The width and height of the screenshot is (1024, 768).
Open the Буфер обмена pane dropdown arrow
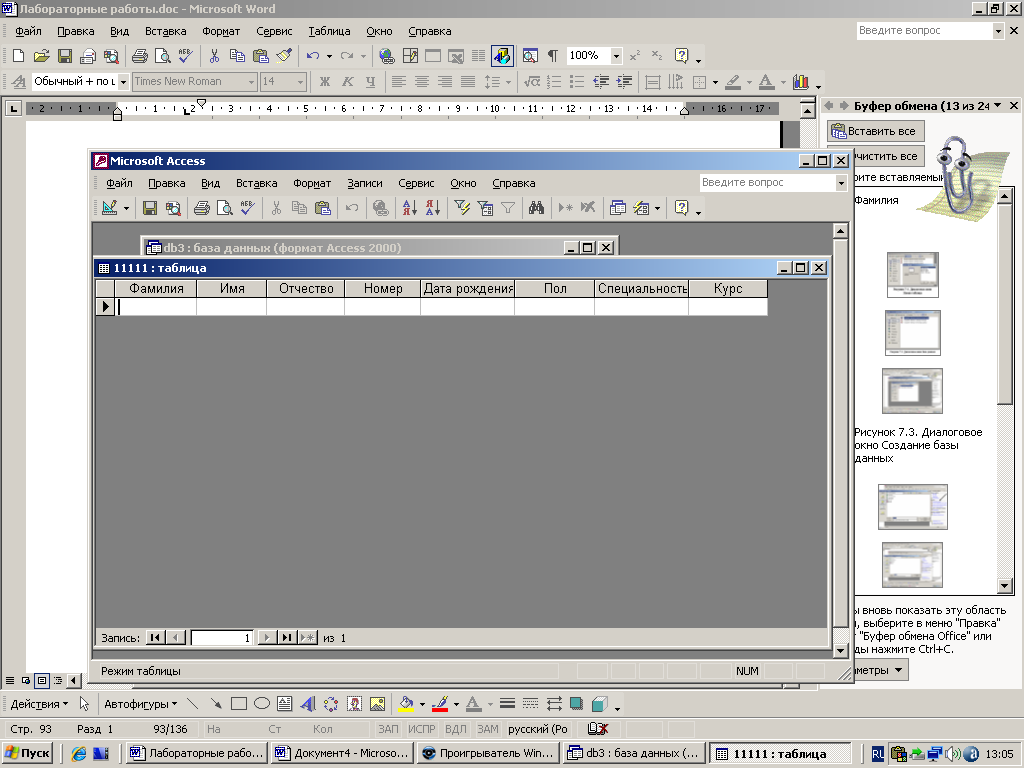[x=997, y=105]
